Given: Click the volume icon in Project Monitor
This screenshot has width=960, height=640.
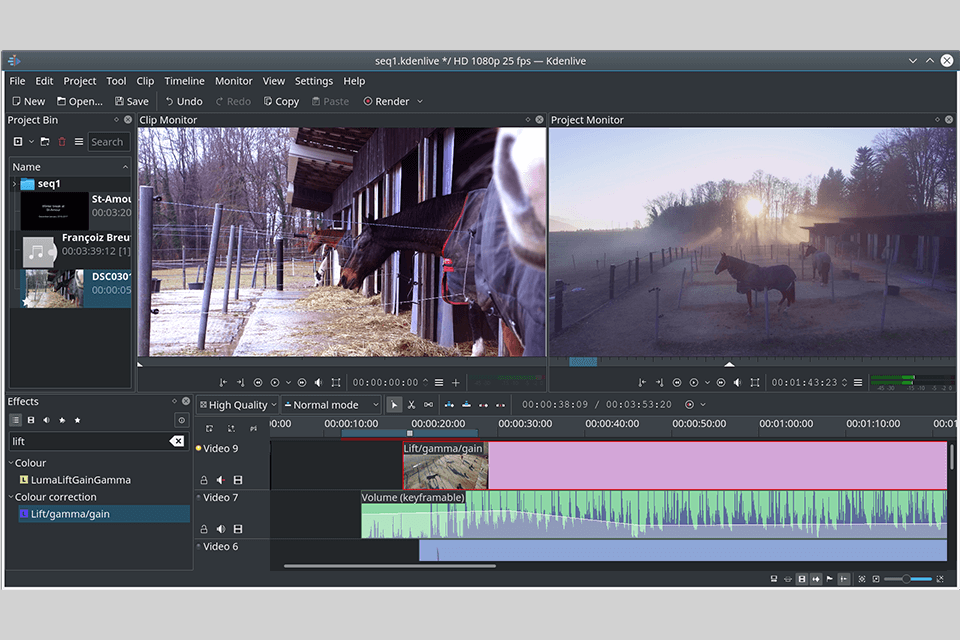Looking at the screenshot, I should pyautogui.click(x=738, y=383).
